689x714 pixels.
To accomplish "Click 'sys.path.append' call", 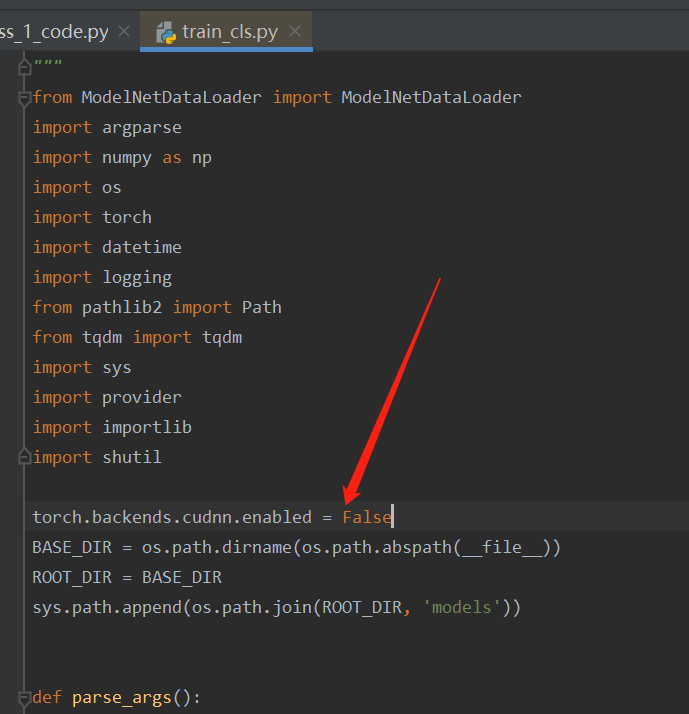I will click(107, 607).
